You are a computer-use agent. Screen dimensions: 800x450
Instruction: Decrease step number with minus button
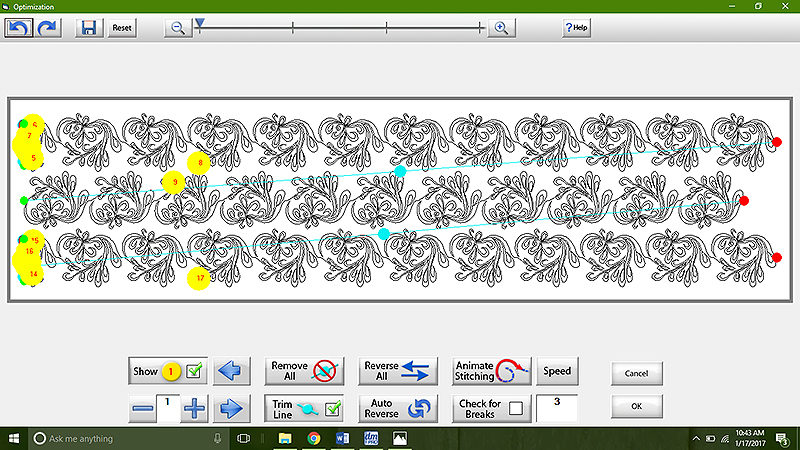[x=143, y=408]
